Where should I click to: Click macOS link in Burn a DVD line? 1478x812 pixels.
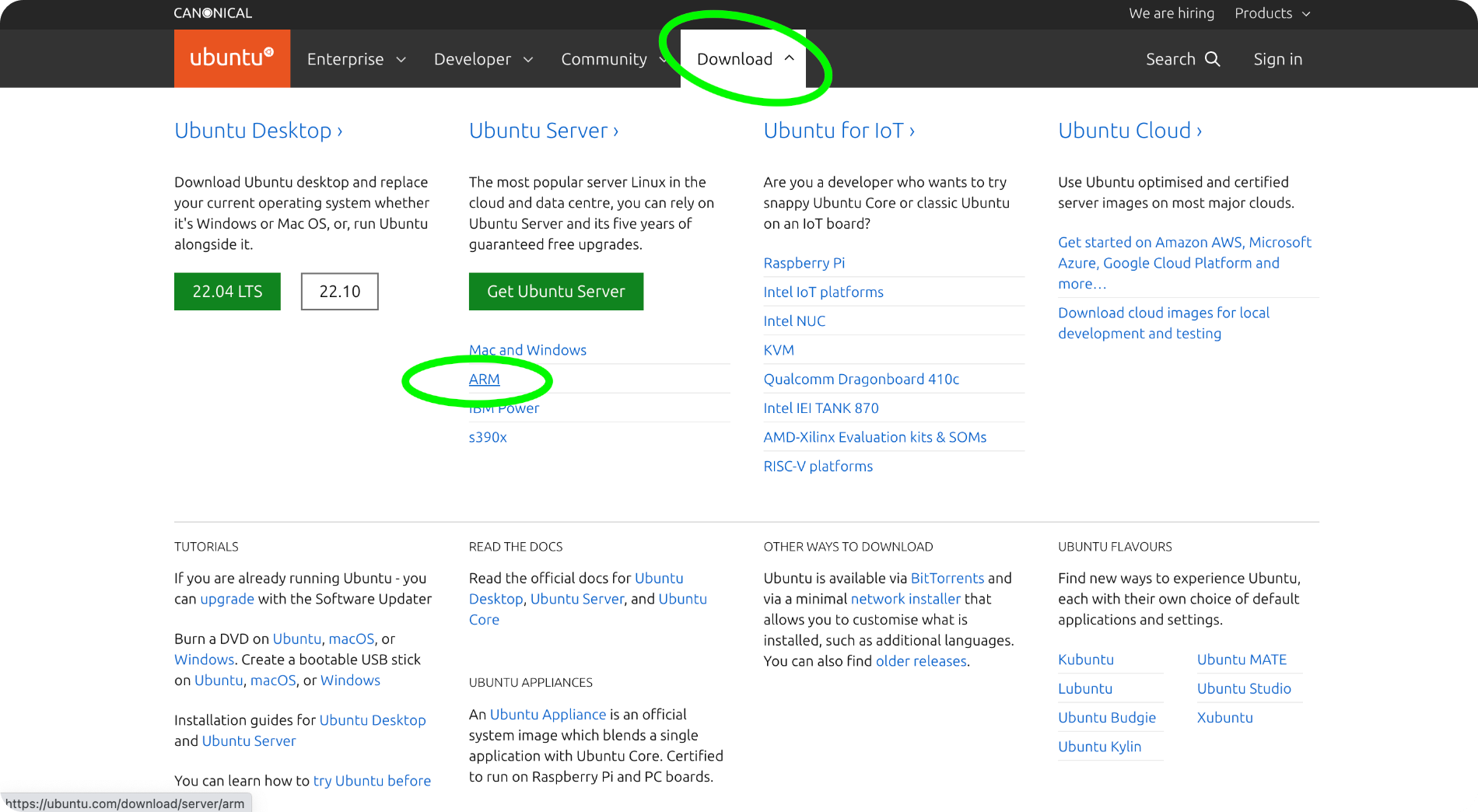pyautogui.click(x=352, y=639)
